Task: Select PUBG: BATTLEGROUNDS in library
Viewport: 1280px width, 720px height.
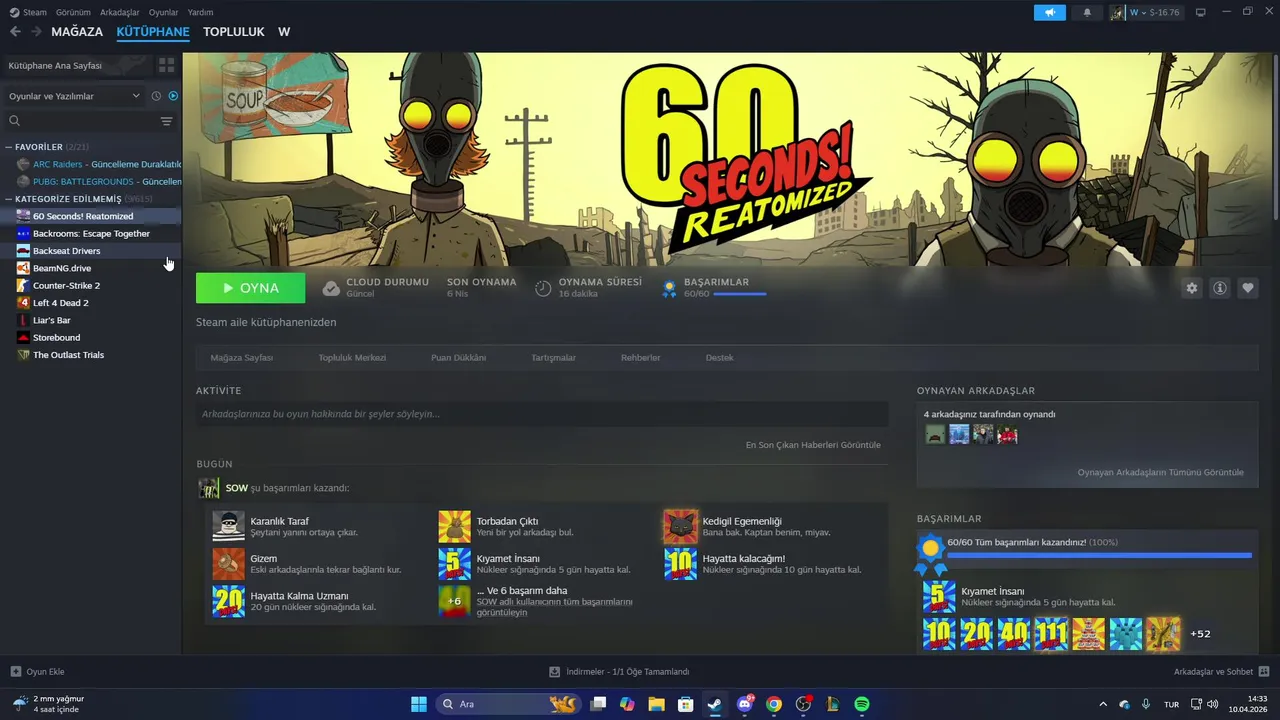Action: coord(98,181)
